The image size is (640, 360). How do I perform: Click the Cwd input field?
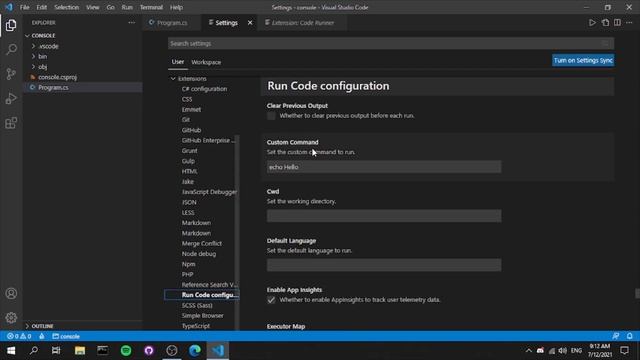(384, 216)
